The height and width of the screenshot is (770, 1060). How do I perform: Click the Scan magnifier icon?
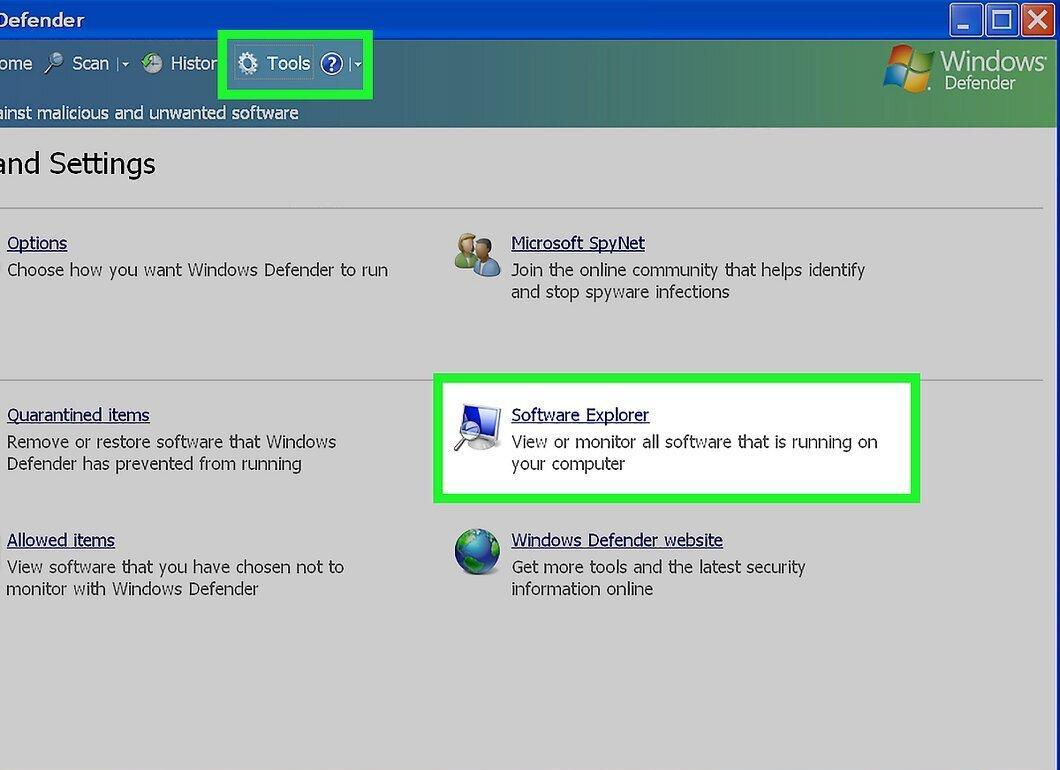(53, 63)
